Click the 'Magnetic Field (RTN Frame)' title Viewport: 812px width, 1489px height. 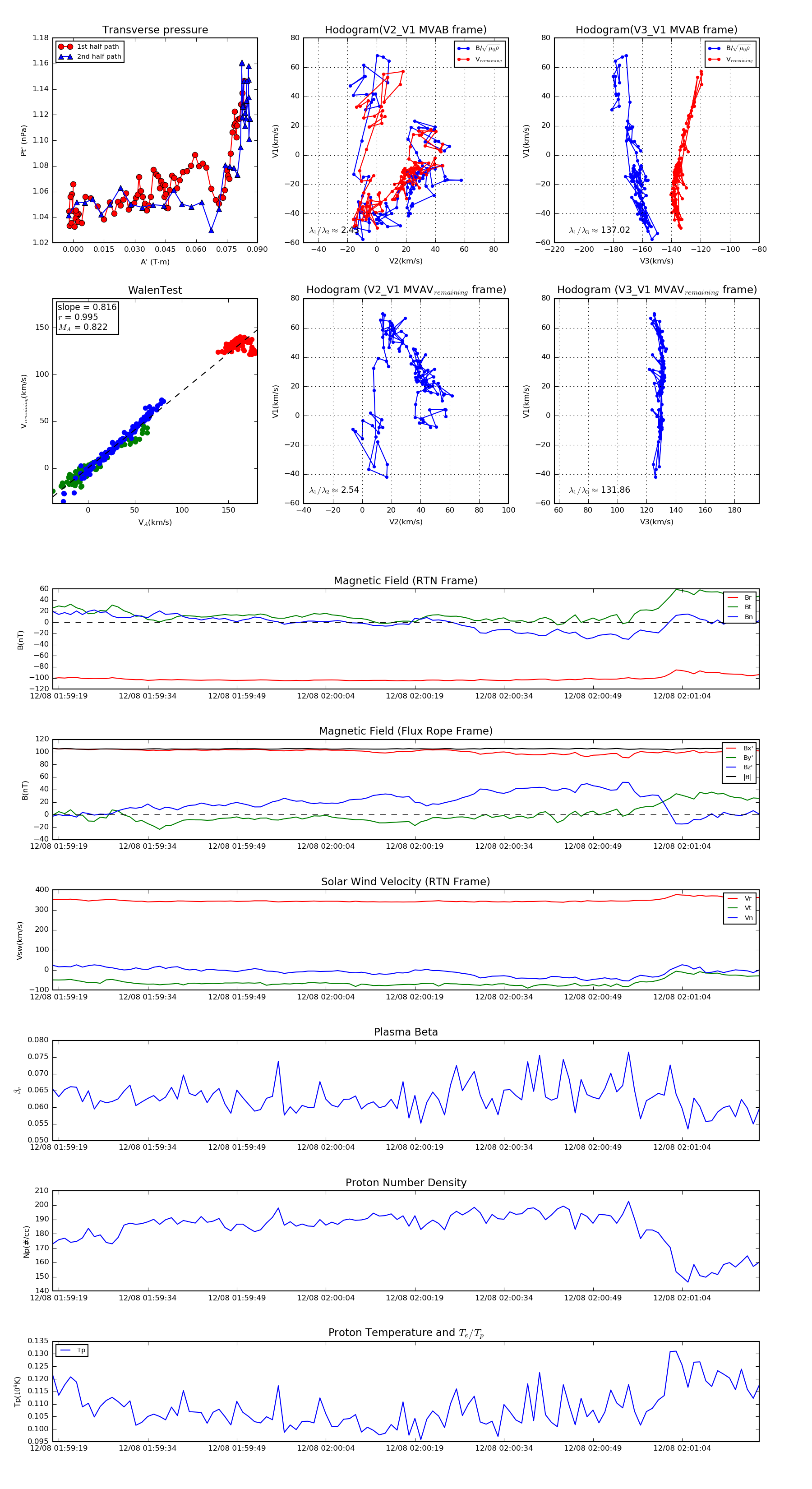tap(405, 581)
